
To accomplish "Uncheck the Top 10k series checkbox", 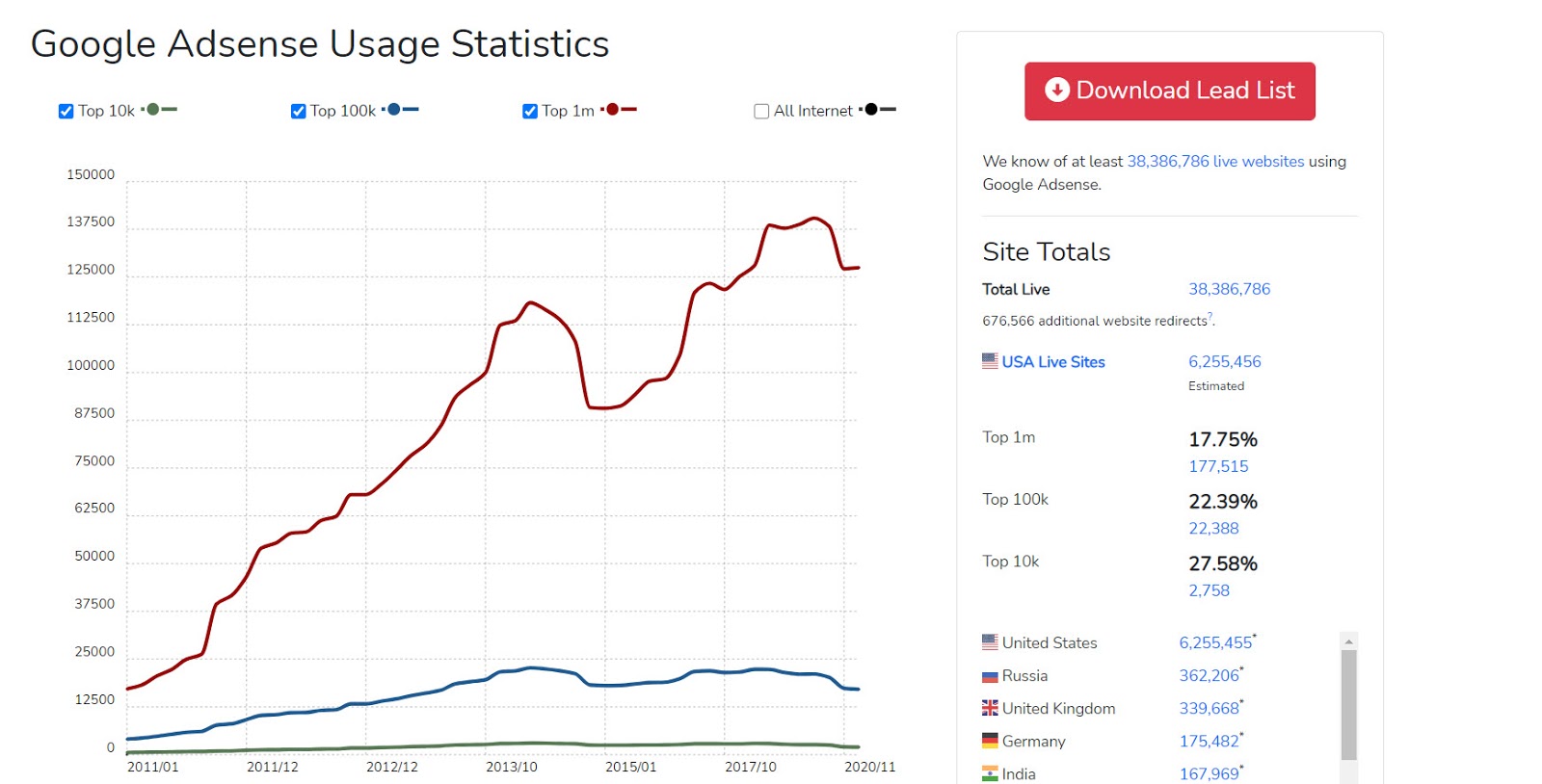I will click(66, 112).
